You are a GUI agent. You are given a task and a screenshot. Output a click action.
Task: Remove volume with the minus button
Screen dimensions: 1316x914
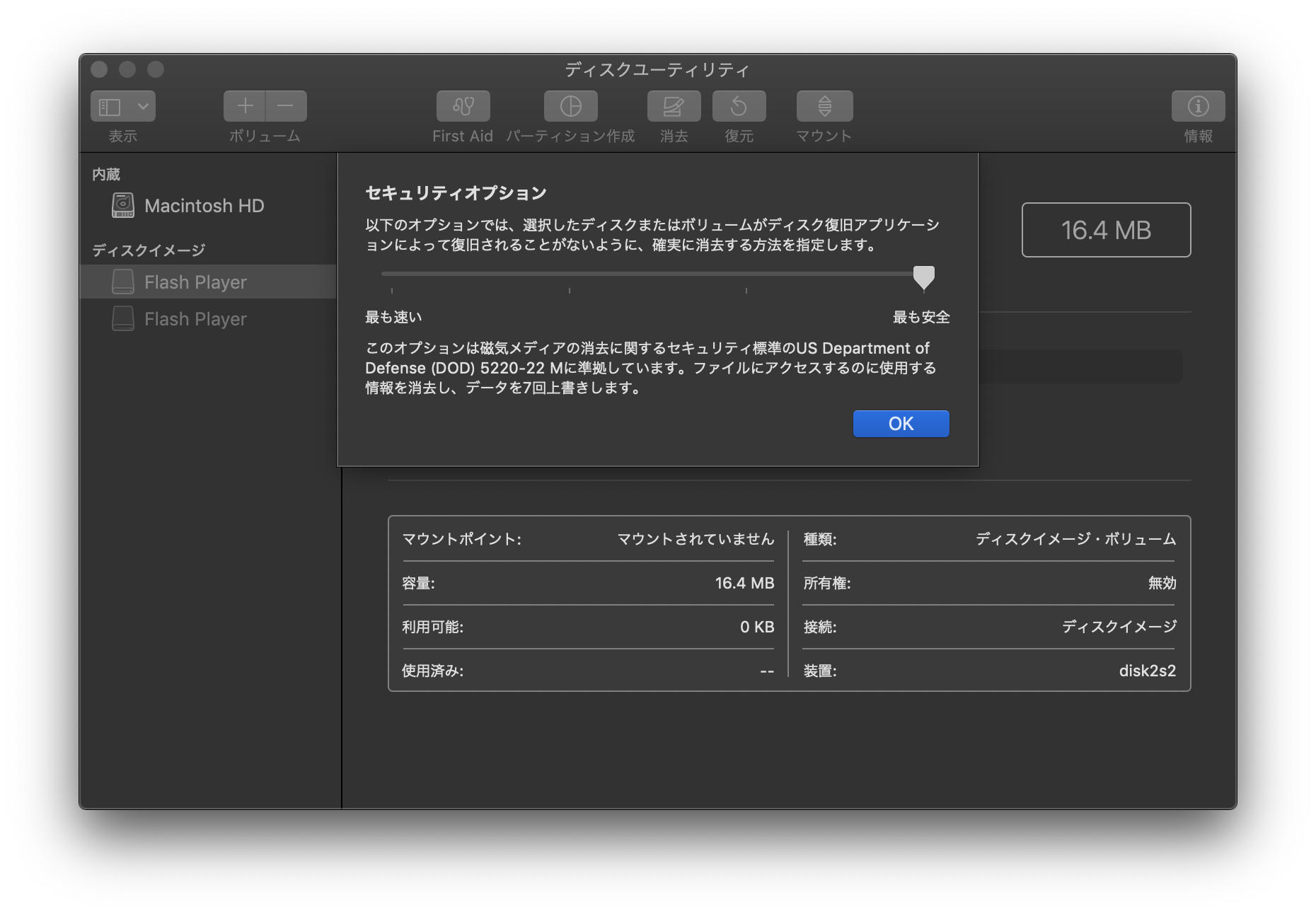click(x=286, y=106)
